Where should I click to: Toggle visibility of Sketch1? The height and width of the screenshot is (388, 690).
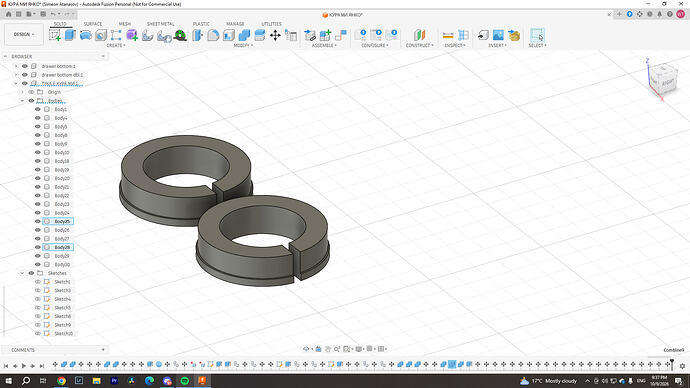point(37,282)
